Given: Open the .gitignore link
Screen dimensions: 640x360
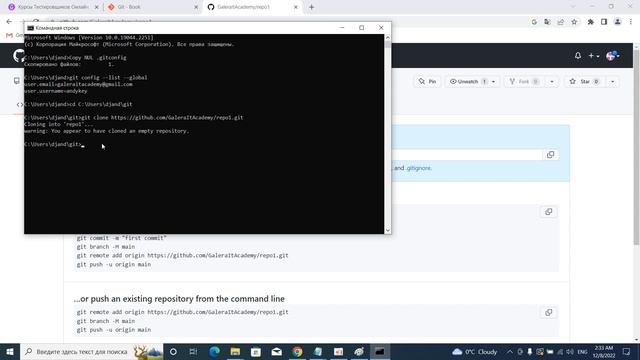Looking at the screenshot, I should pos(419,168).
